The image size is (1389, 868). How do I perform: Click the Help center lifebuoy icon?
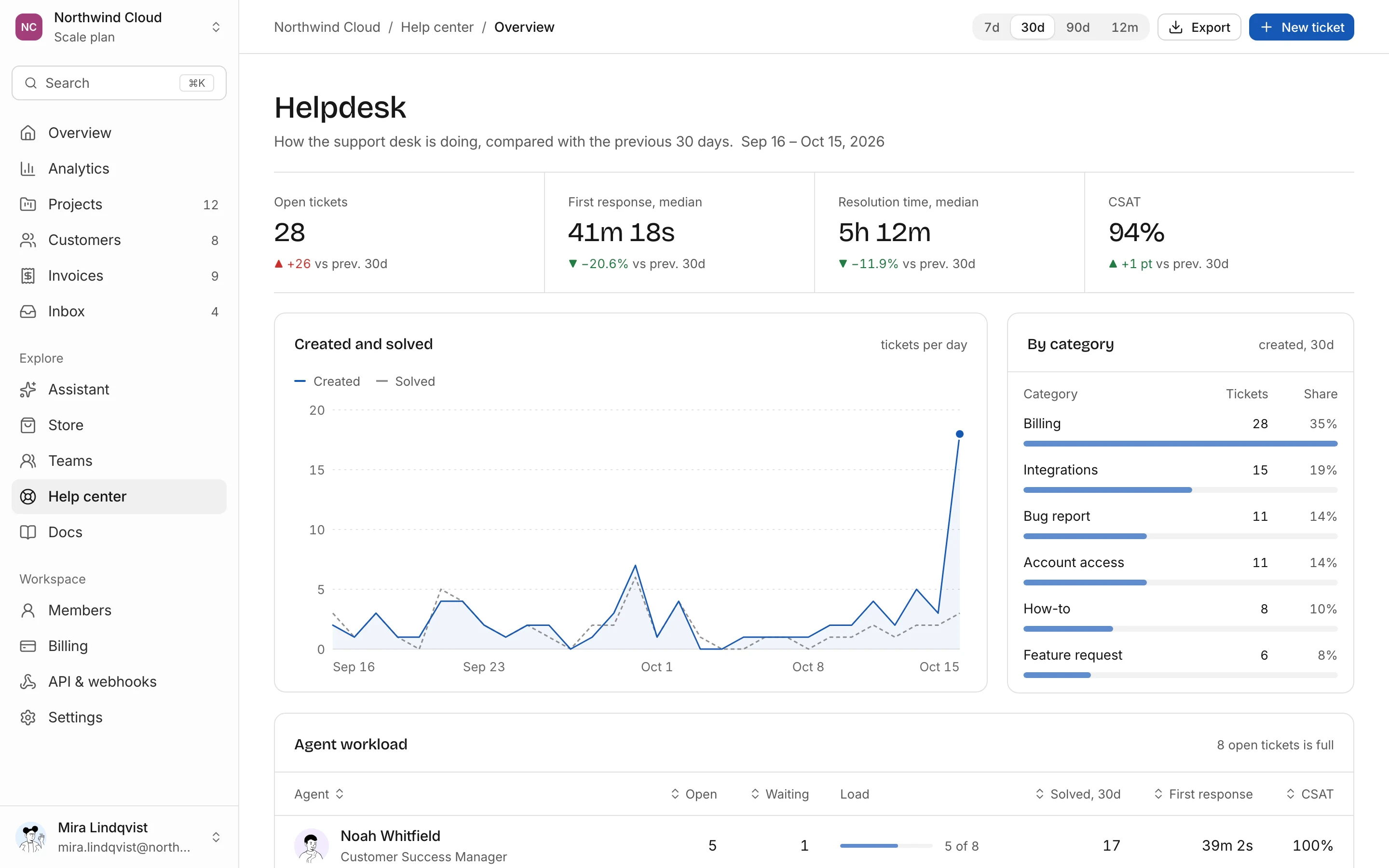27,497
